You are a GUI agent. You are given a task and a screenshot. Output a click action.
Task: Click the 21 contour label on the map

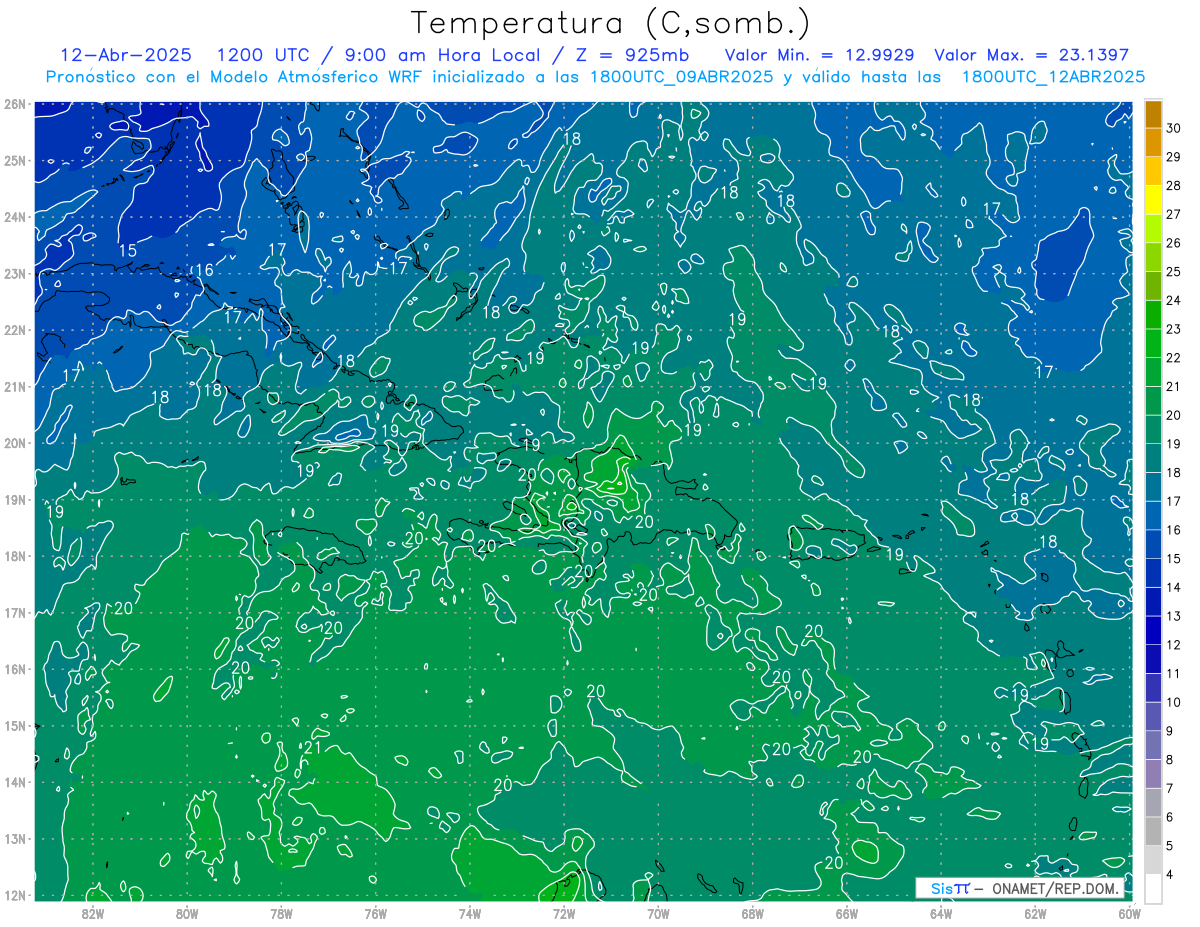[312, 747]
